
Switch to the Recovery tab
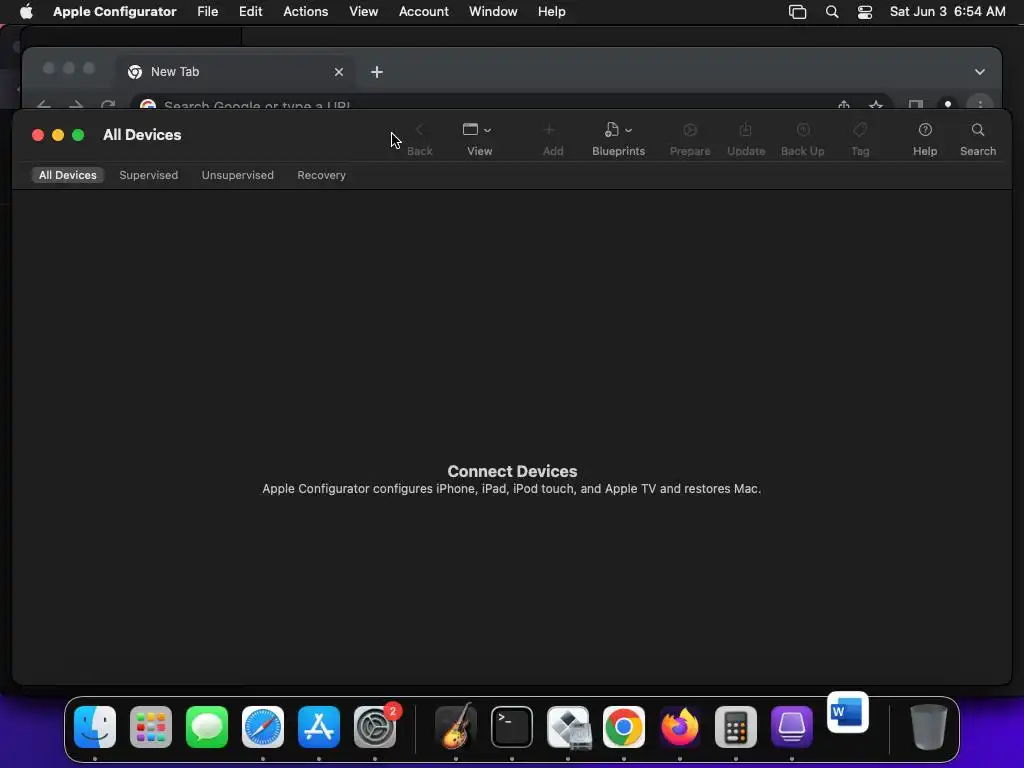pos(321,175)
